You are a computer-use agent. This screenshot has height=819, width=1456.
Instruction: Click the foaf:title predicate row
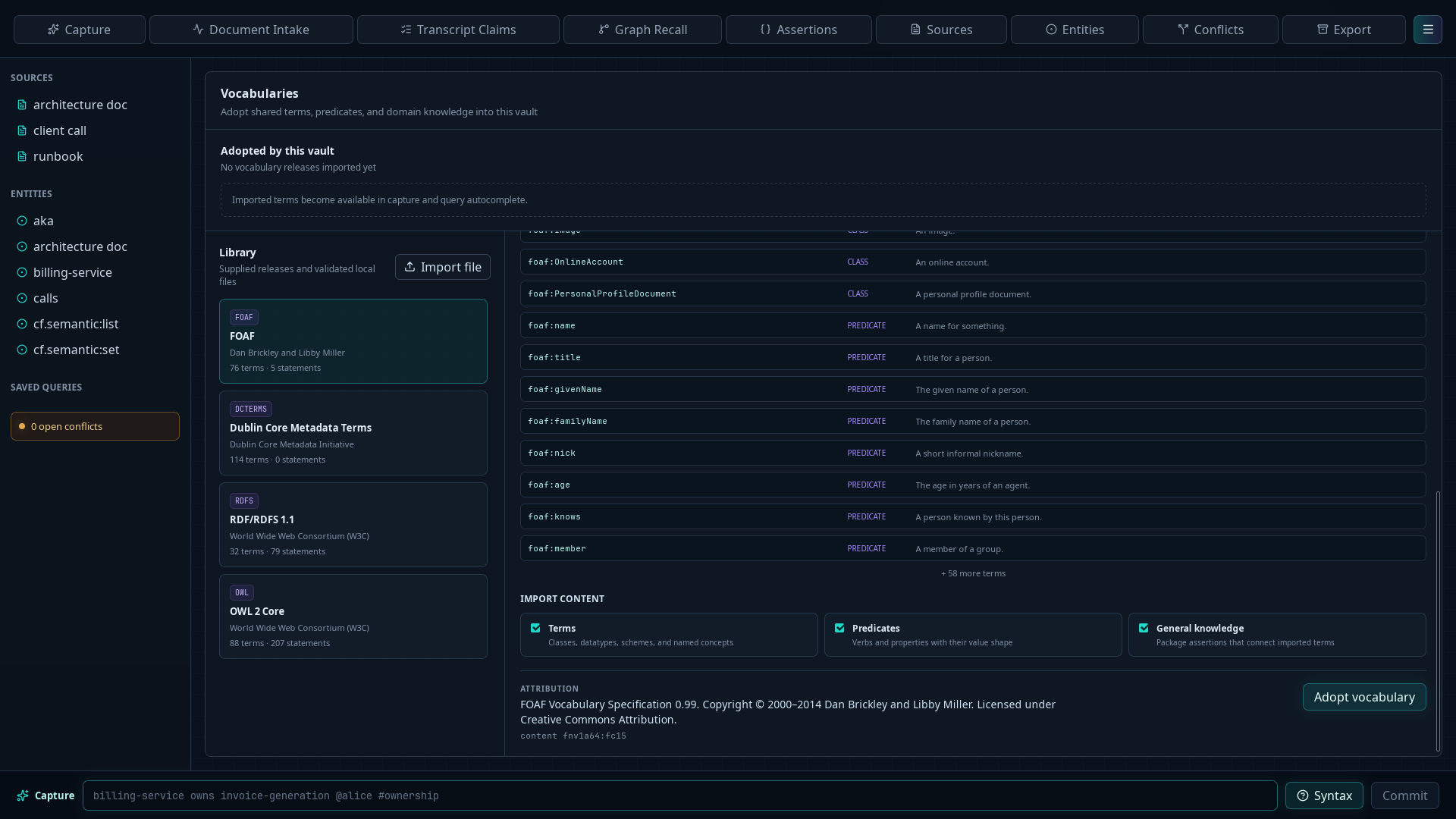[973, 357]
